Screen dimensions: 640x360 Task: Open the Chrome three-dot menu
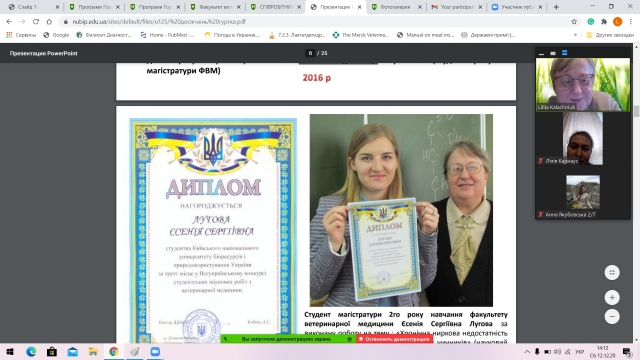[x=631, y=22]
